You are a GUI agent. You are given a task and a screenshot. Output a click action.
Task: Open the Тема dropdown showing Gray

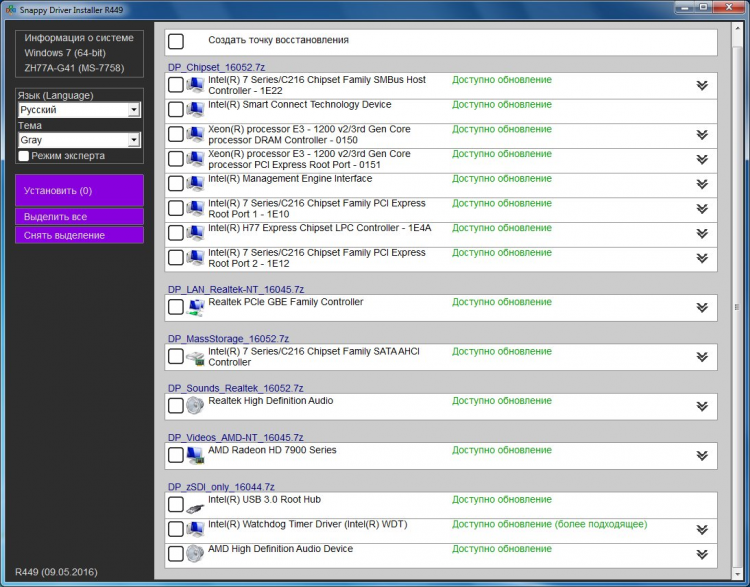click(79, 140)
